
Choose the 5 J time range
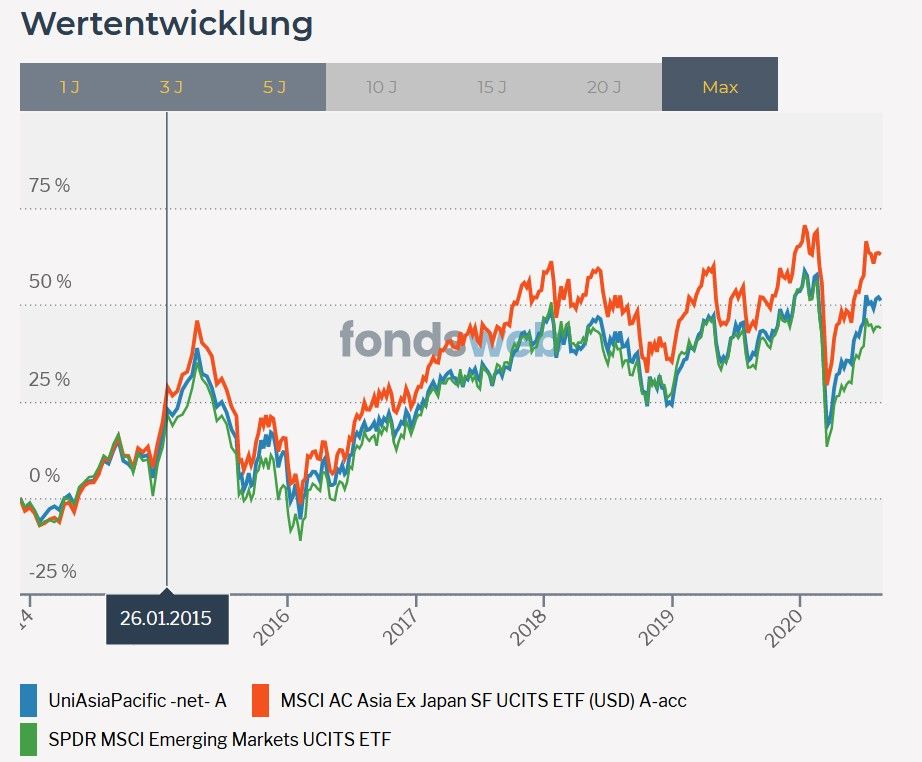pos(274,87)
